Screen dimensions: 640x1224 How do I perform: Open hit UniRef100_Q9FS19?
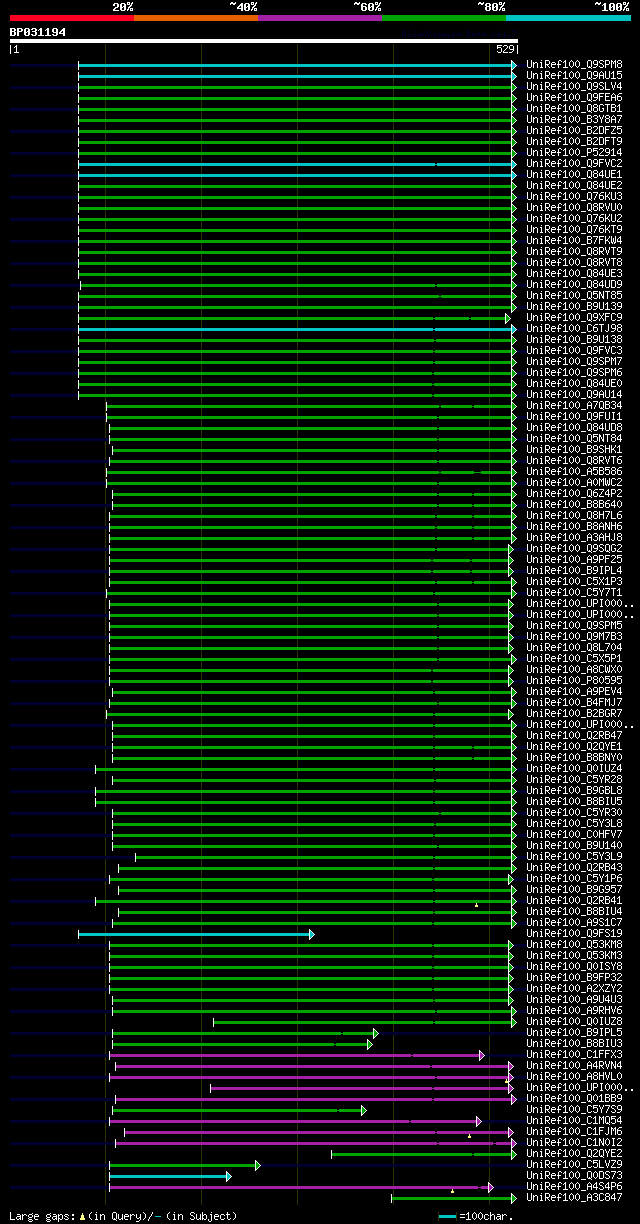pos(574,933)
